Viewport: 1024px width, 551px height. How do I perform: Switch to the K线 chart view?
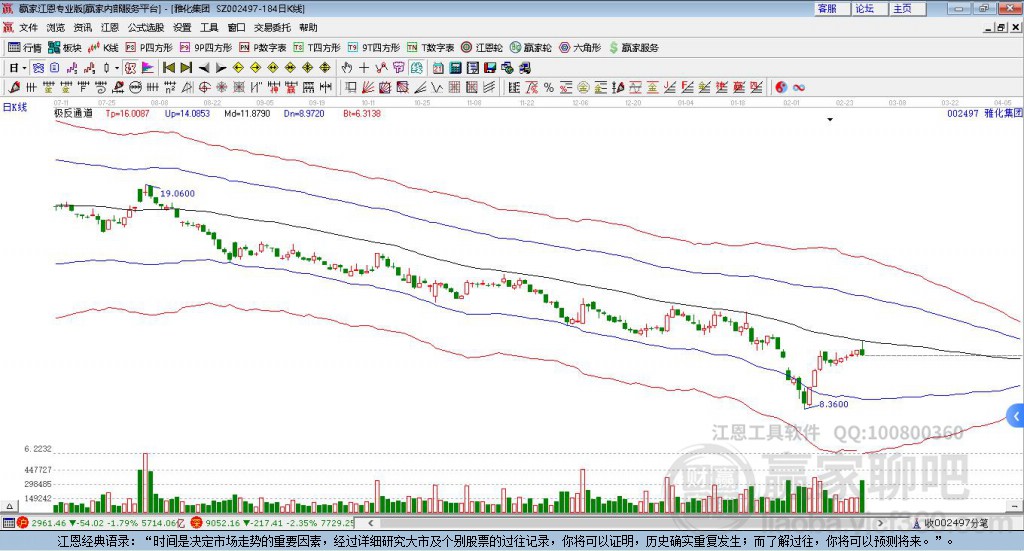point(103,48)
